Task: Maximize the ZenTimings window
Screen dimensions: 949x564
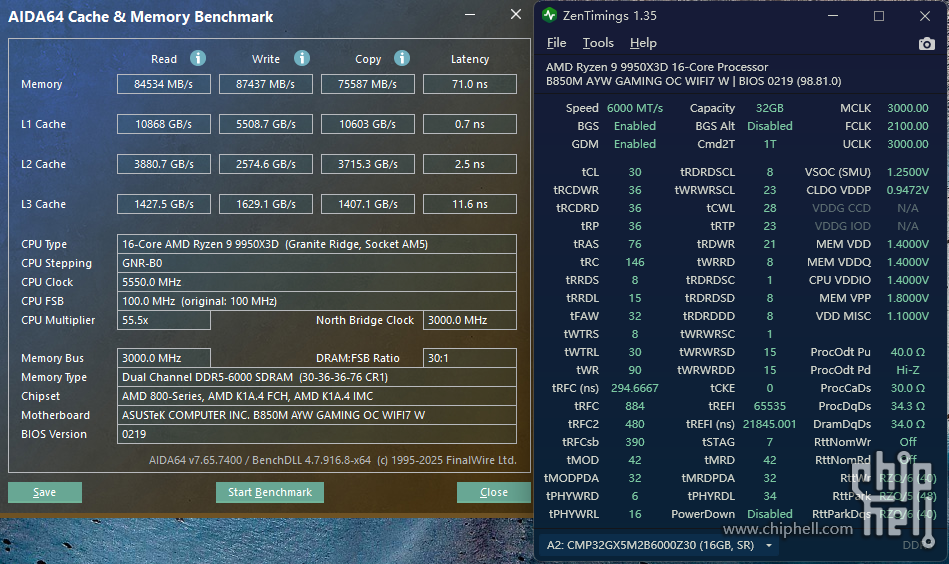Action: click(879, 16)
